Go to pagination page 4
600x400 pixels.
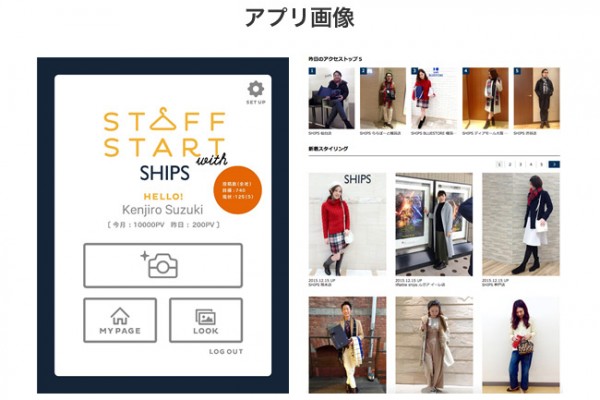pyautogui.click(x=531, y=165)
